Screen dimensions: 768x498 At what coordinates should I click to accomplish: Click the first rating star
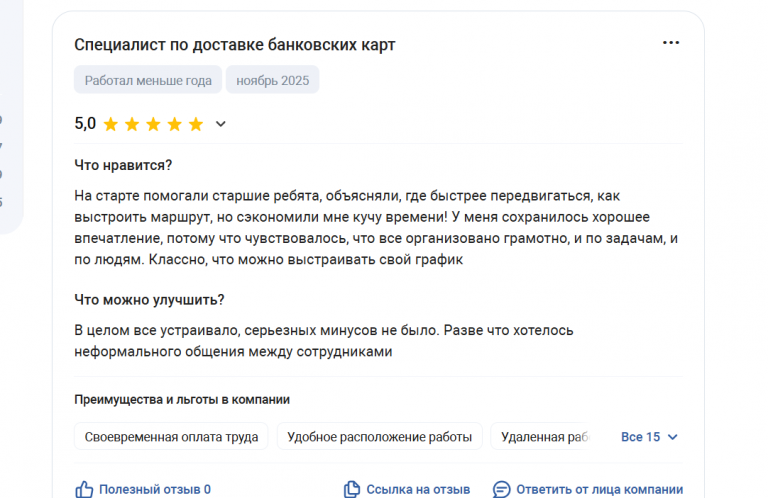(x=111, y=124)
